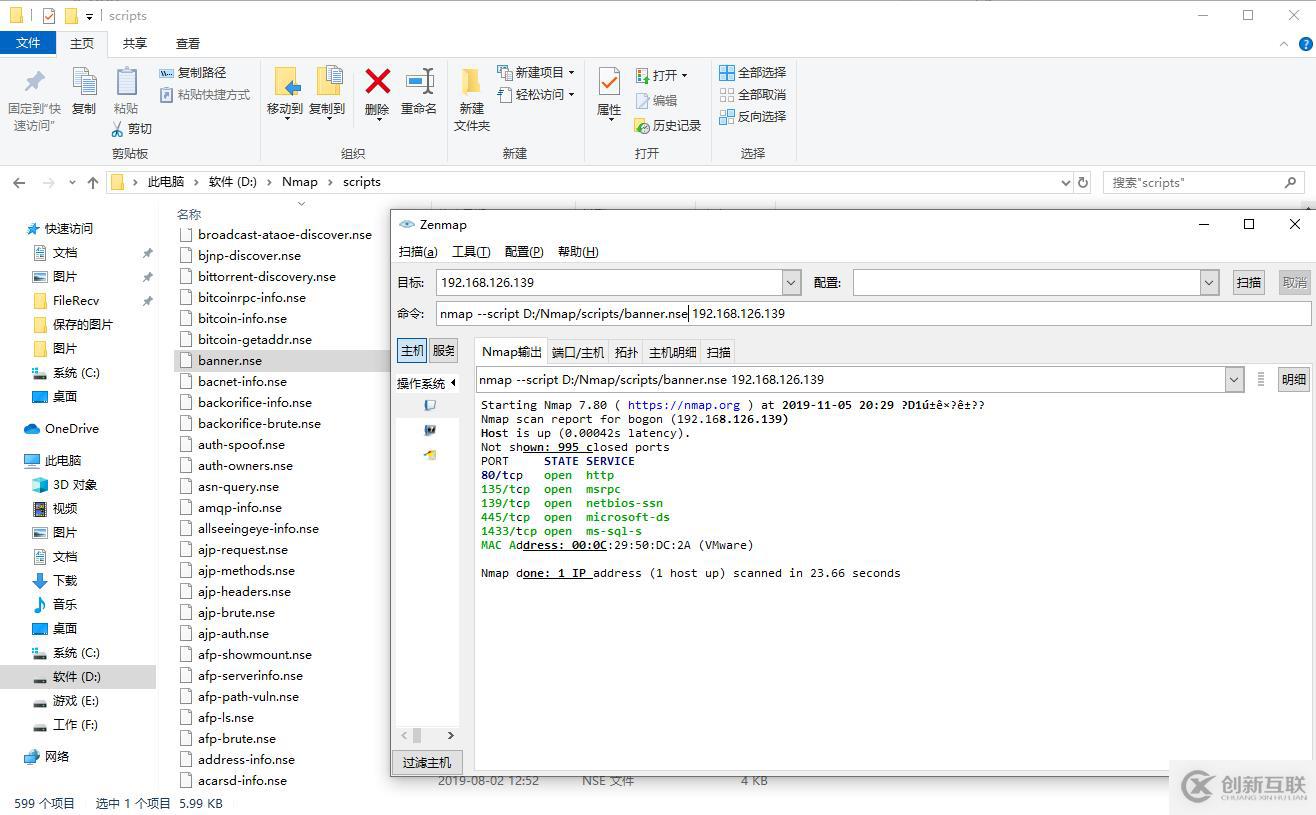Click the History (历史记录) icon
Viewport: 1316px width, 815px height.
coord(643,126)
